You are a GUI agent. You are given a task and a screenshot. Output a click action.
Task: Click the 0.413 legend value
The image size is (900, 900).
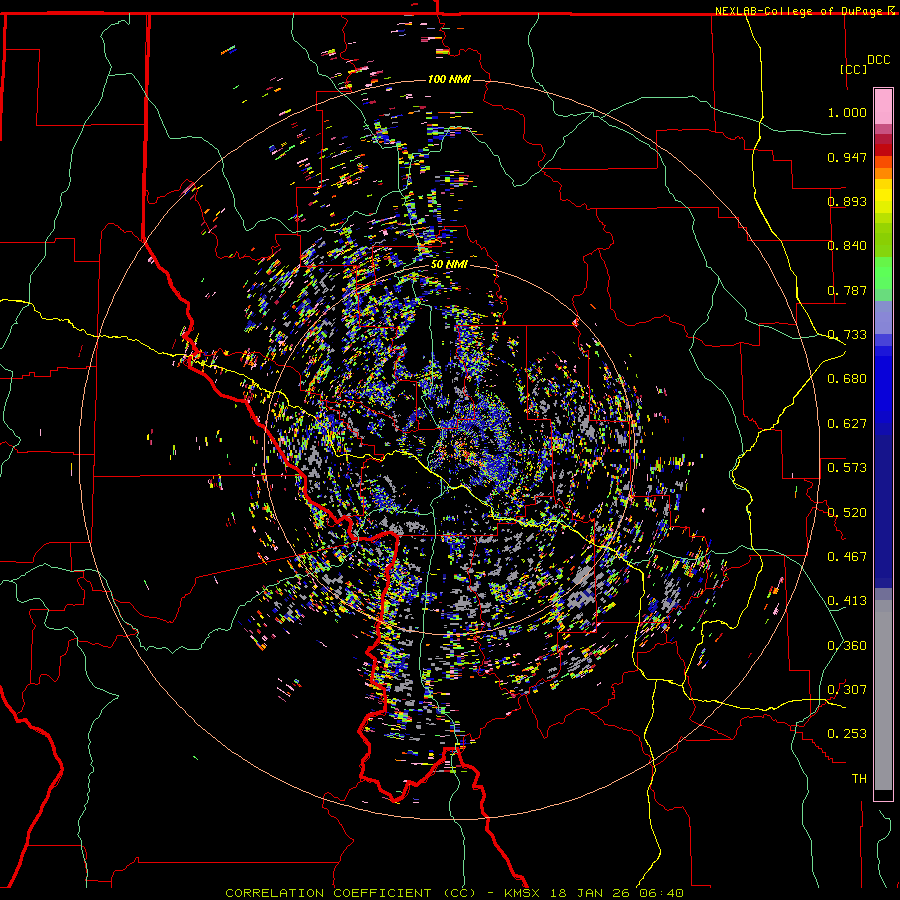click(847, 601)
